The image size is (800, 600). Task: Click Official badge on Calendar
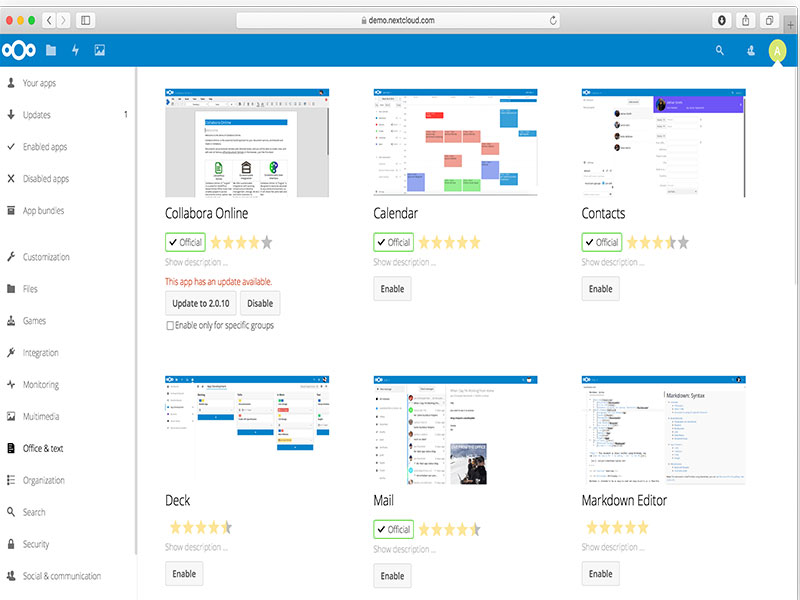pos(393,242)
